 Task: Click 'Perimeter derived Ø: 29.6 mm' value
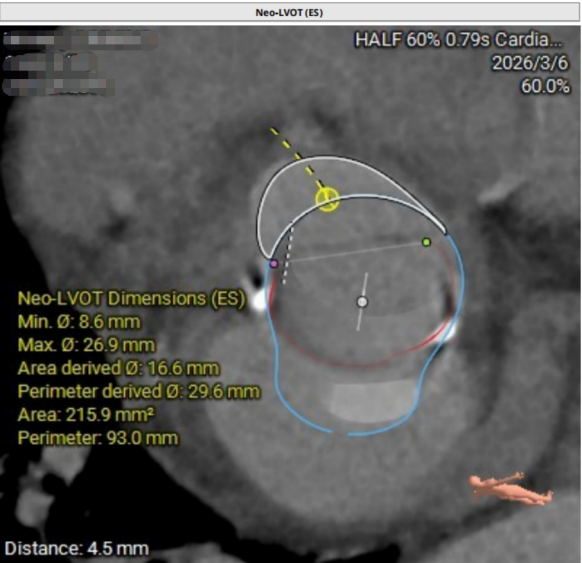tap(139, 391)
